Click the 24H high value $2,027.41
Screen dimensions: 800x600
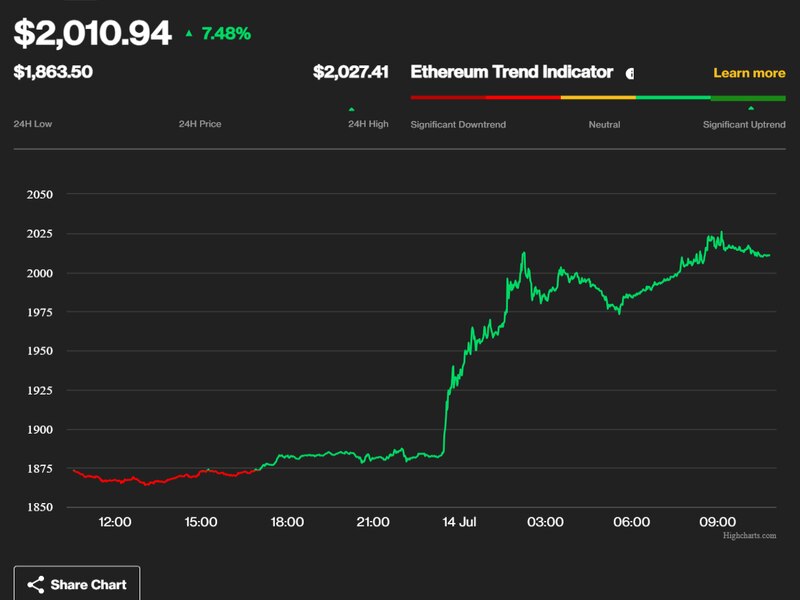[x=351, y=71]
